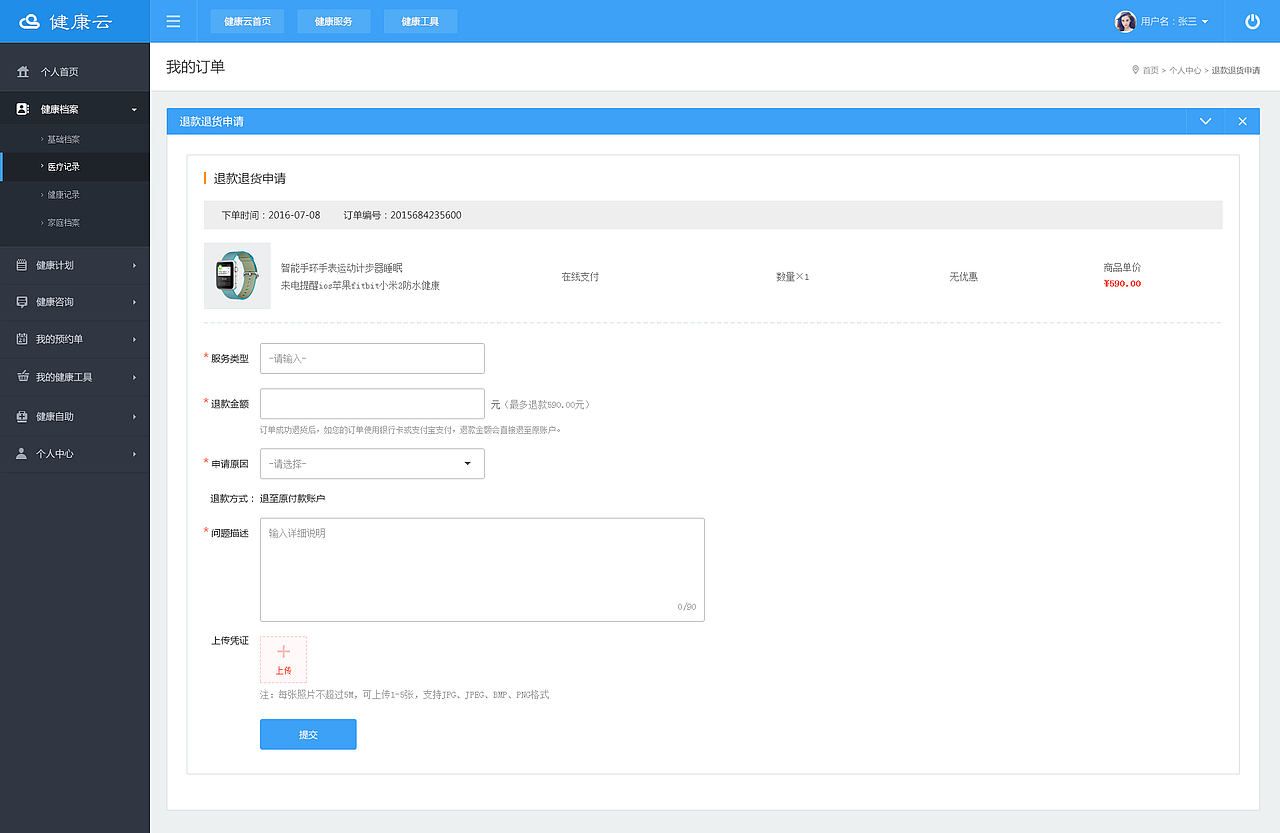Click the order number 2015684235600
The height and width of the screenshot is (833, 1280).
click(x=426, y=216)
